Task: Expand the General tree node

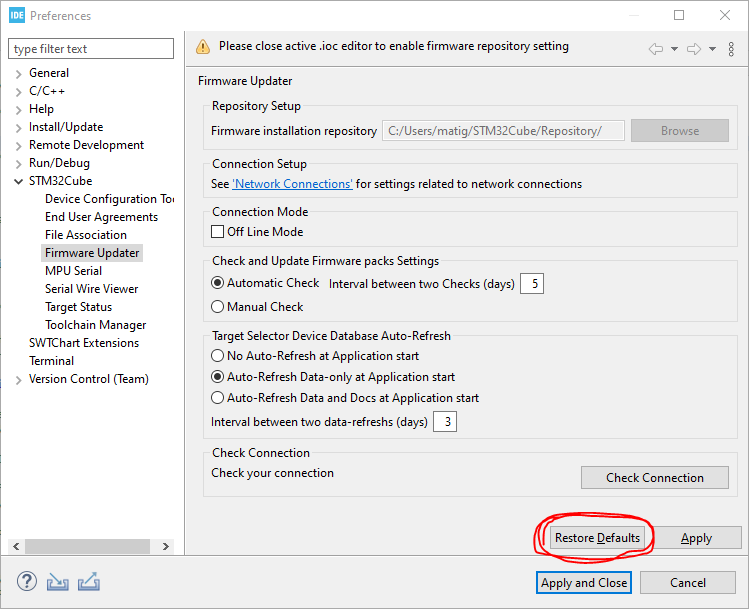Action: point(19,73)
